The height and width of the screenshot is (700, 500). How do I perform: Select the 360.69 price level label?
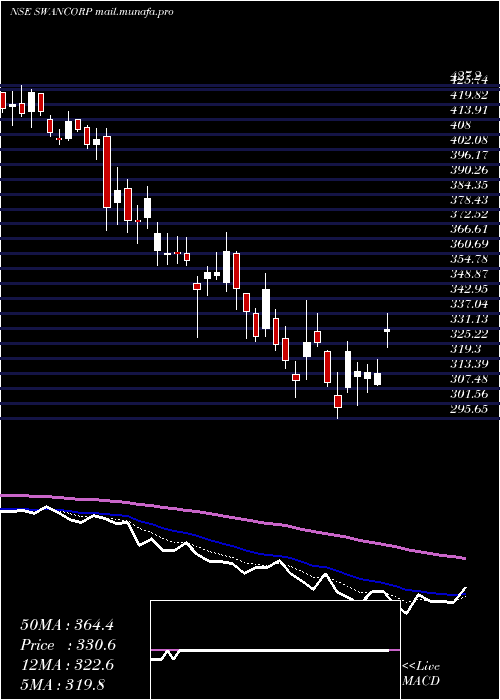[470, 245]
